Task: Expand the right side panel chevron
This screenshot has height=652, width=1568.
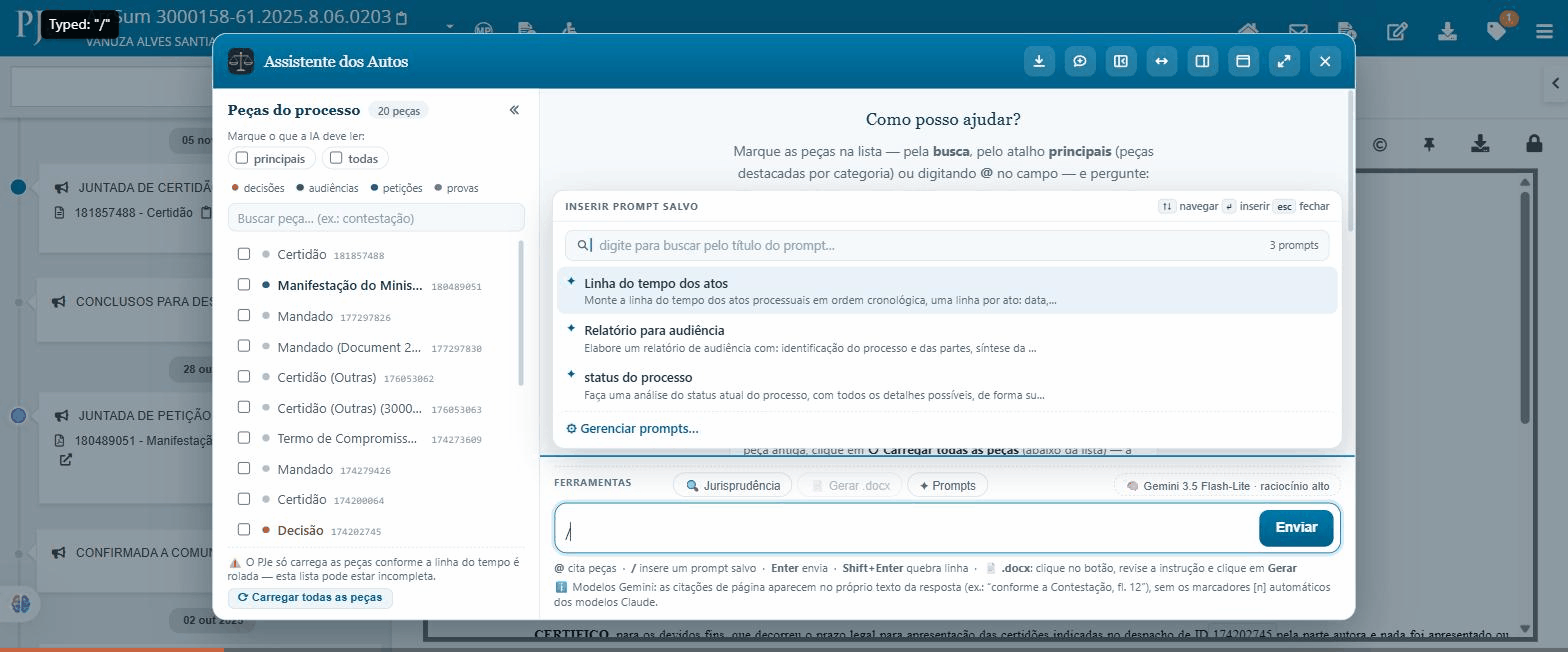Action: click(1555, 84)
